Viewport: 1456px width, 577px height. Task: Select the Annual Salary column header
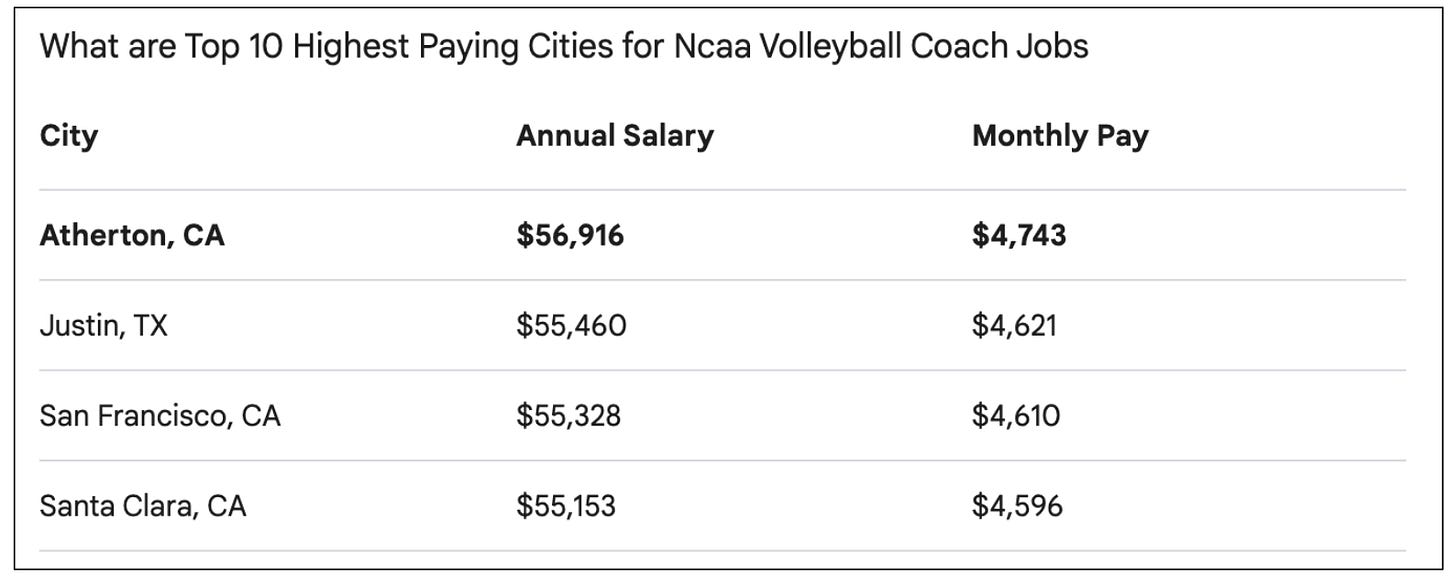(x=615, y=136)
